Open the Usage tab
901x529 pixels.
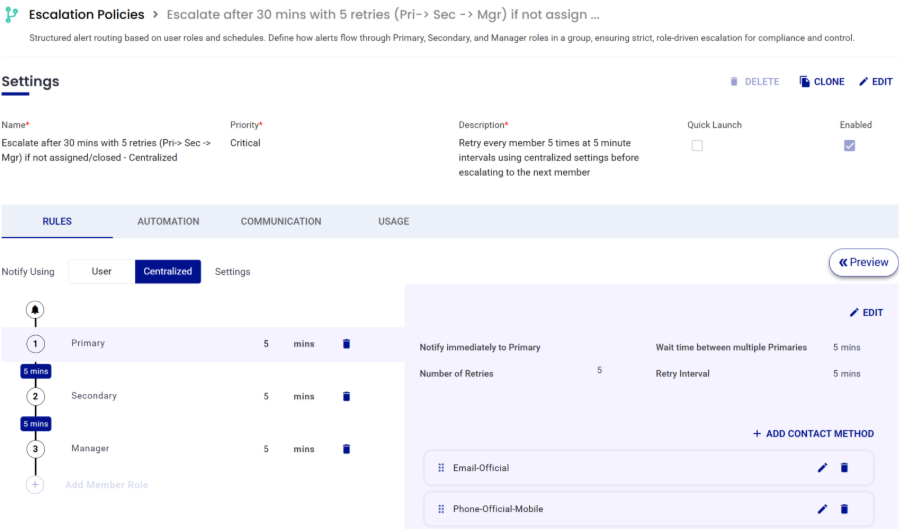click(x=393, y=222)
